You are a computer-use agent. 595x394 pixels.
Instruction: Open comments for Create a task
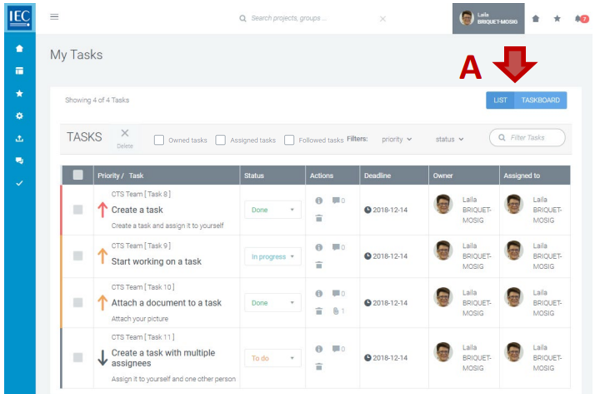[x=338, y=200]
